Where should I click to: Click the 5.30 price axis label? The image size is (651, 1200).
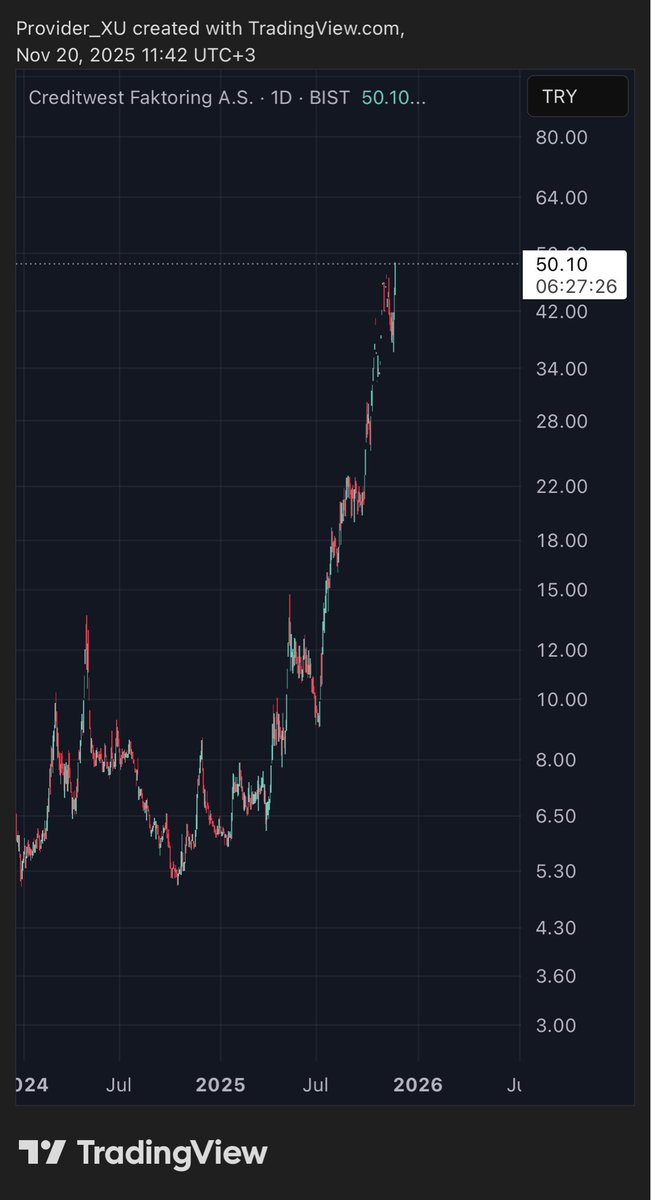click(x=556, y=871)
